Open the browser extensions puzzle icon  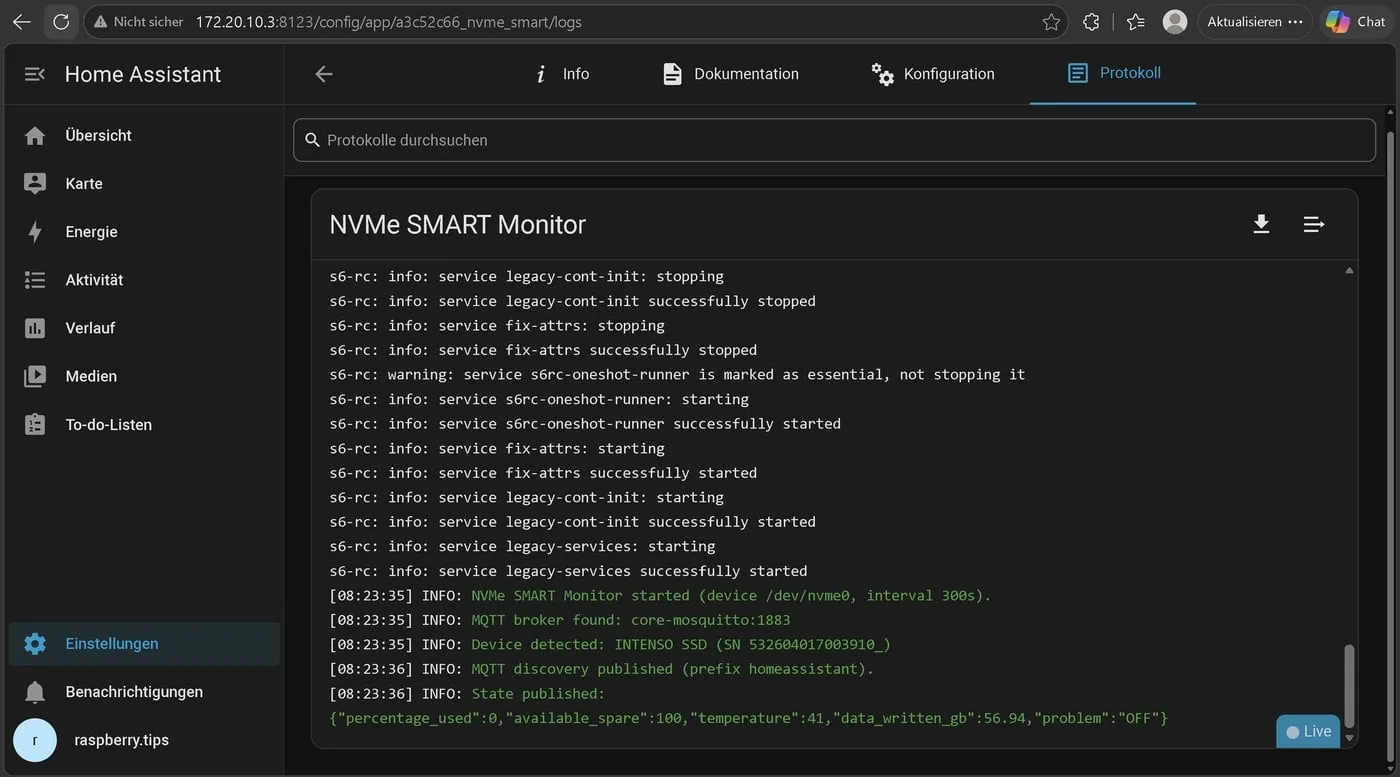pyautogui.click(x=1091, y=21)
